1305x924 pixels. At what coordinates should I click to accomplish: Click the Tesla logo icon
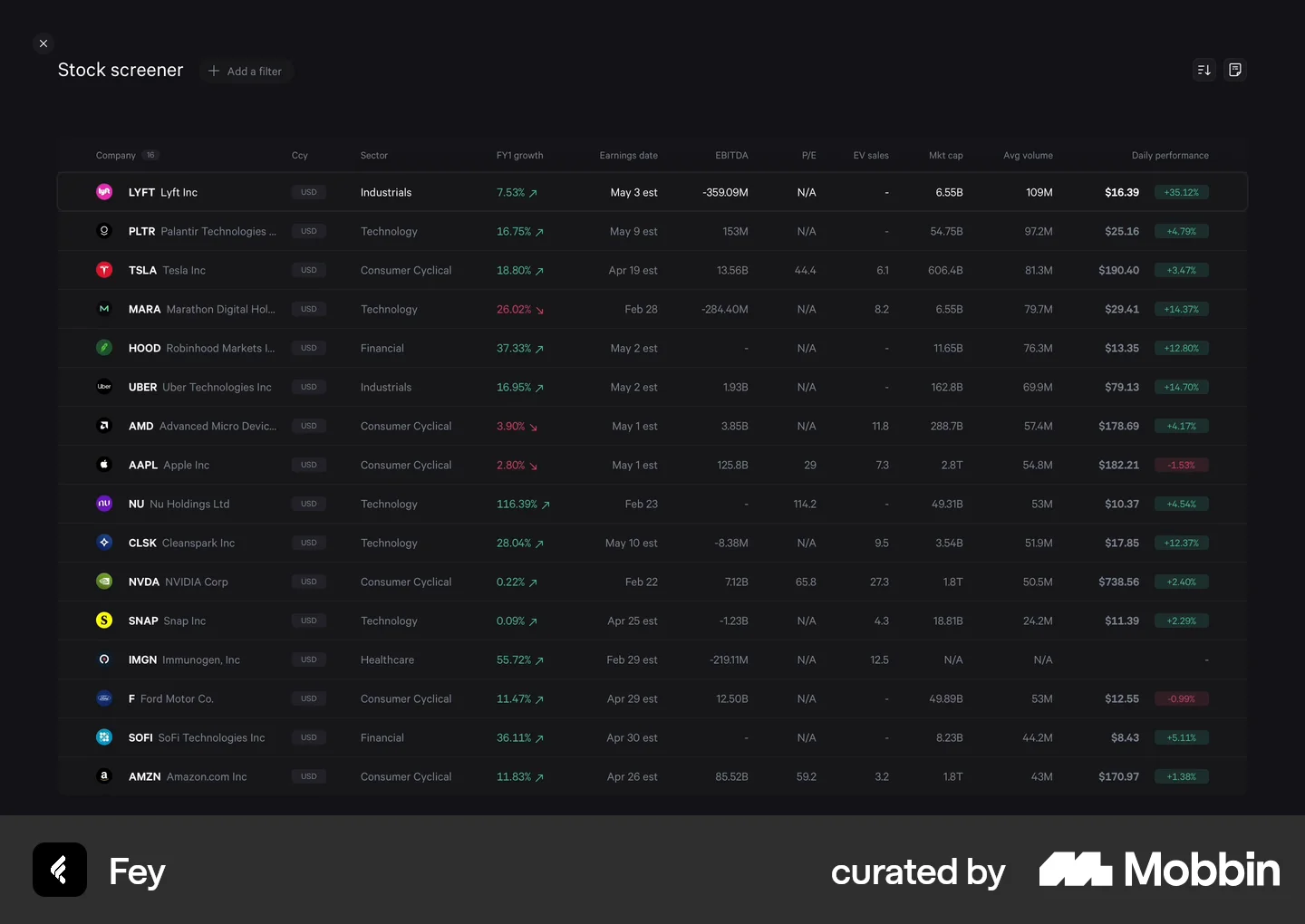[x=104, y=270]
